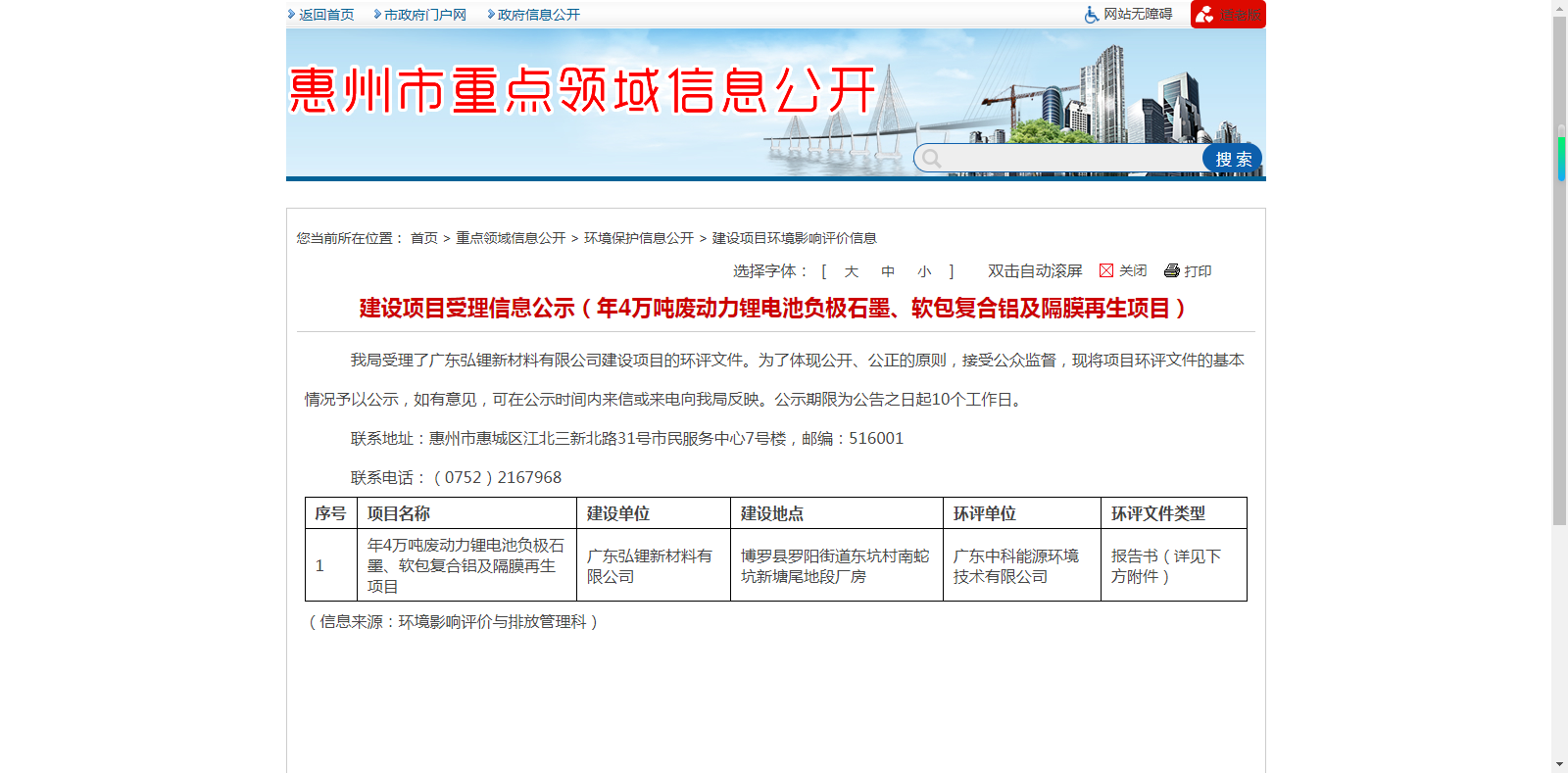The image size is (1568, 773).
Task: Click the wheelchair accessibility icon
Action: tap(1092, 15)
